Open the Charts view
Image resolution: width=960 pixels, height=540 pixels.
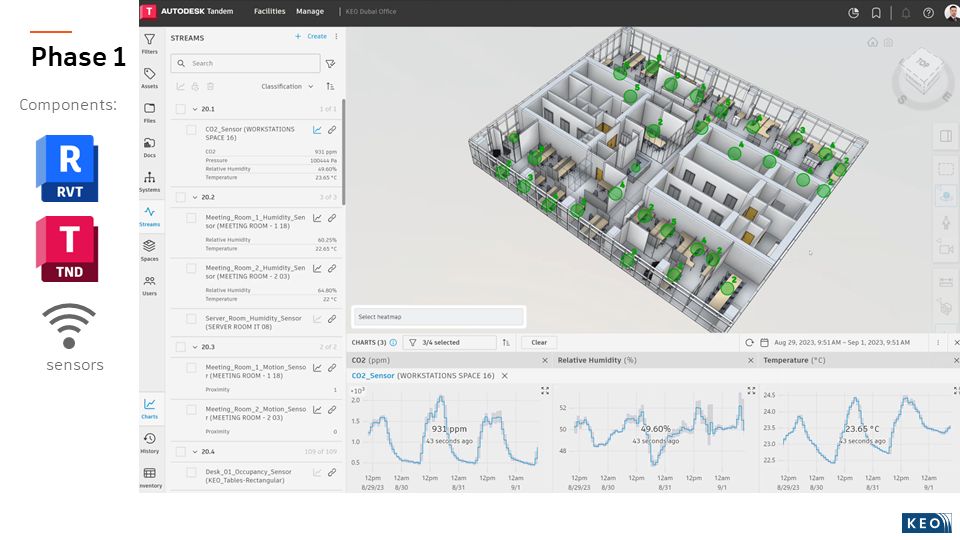[149, 408]
